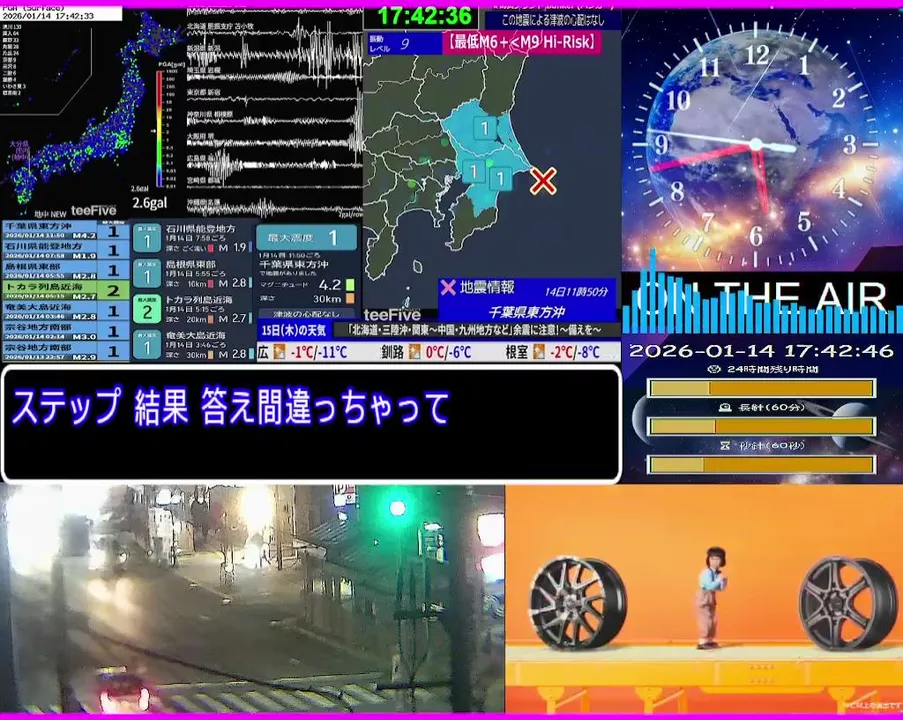Click the silver-black multi-spoke alloy wheel
Screen dimensions: 903x720
point(578,602)
